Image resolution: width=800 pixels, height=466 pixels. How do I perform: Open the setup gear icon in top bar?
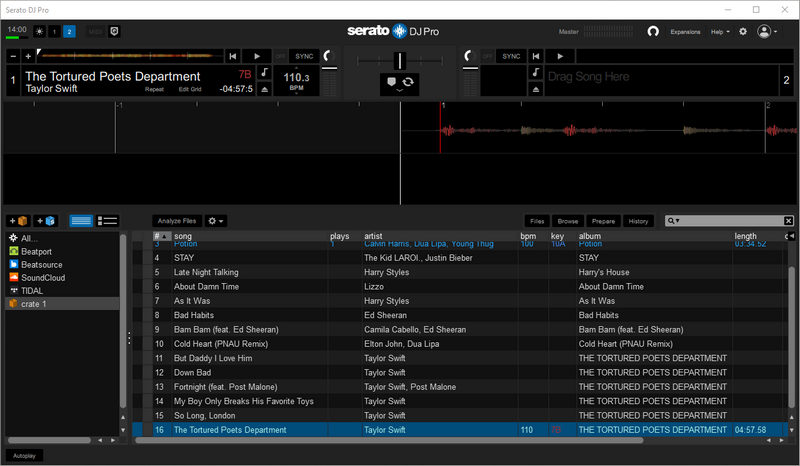tap(742, 32)
